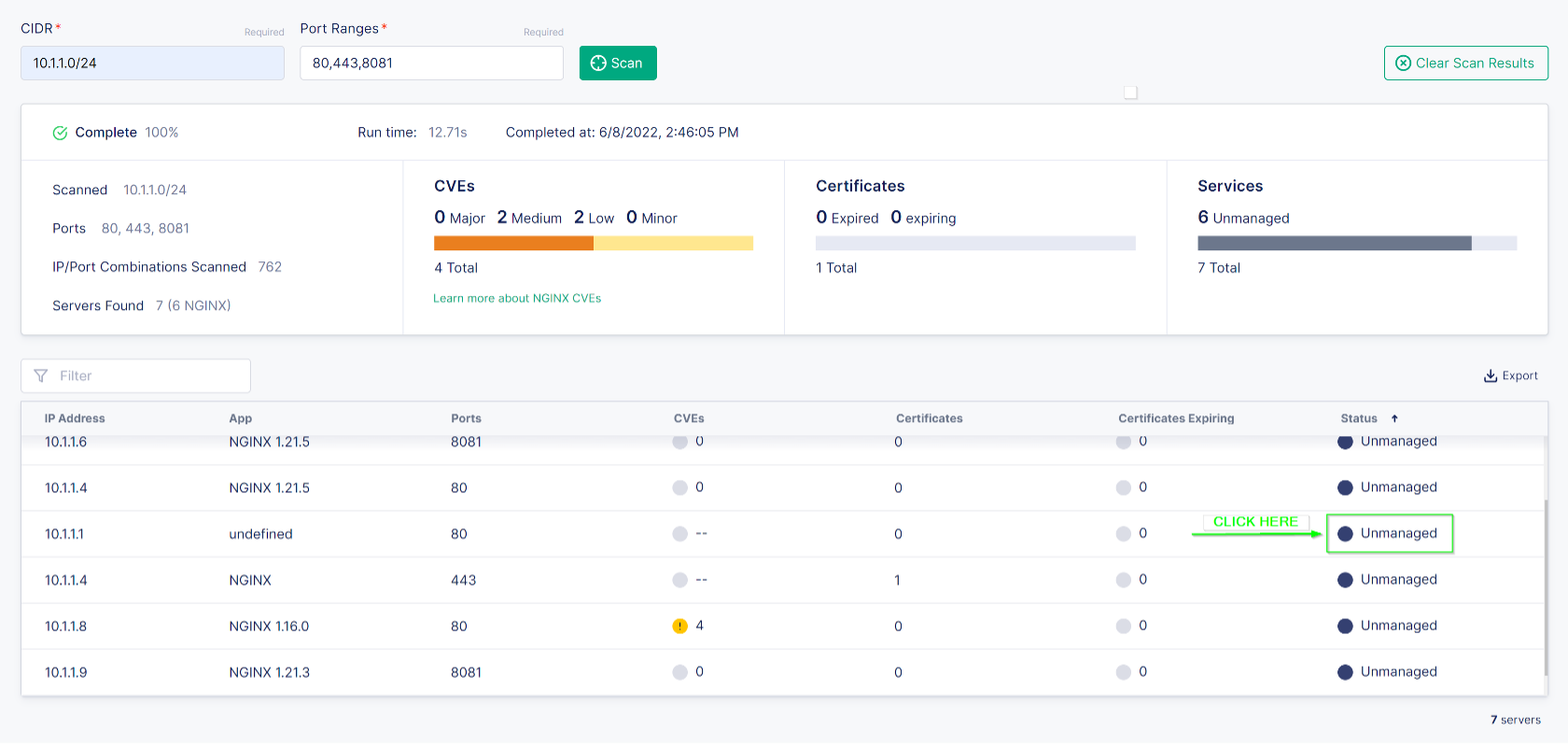The height and width of the screenshot is (747, 1568).
Task: Click the filter funnel icon
Action: coord(41,375)
